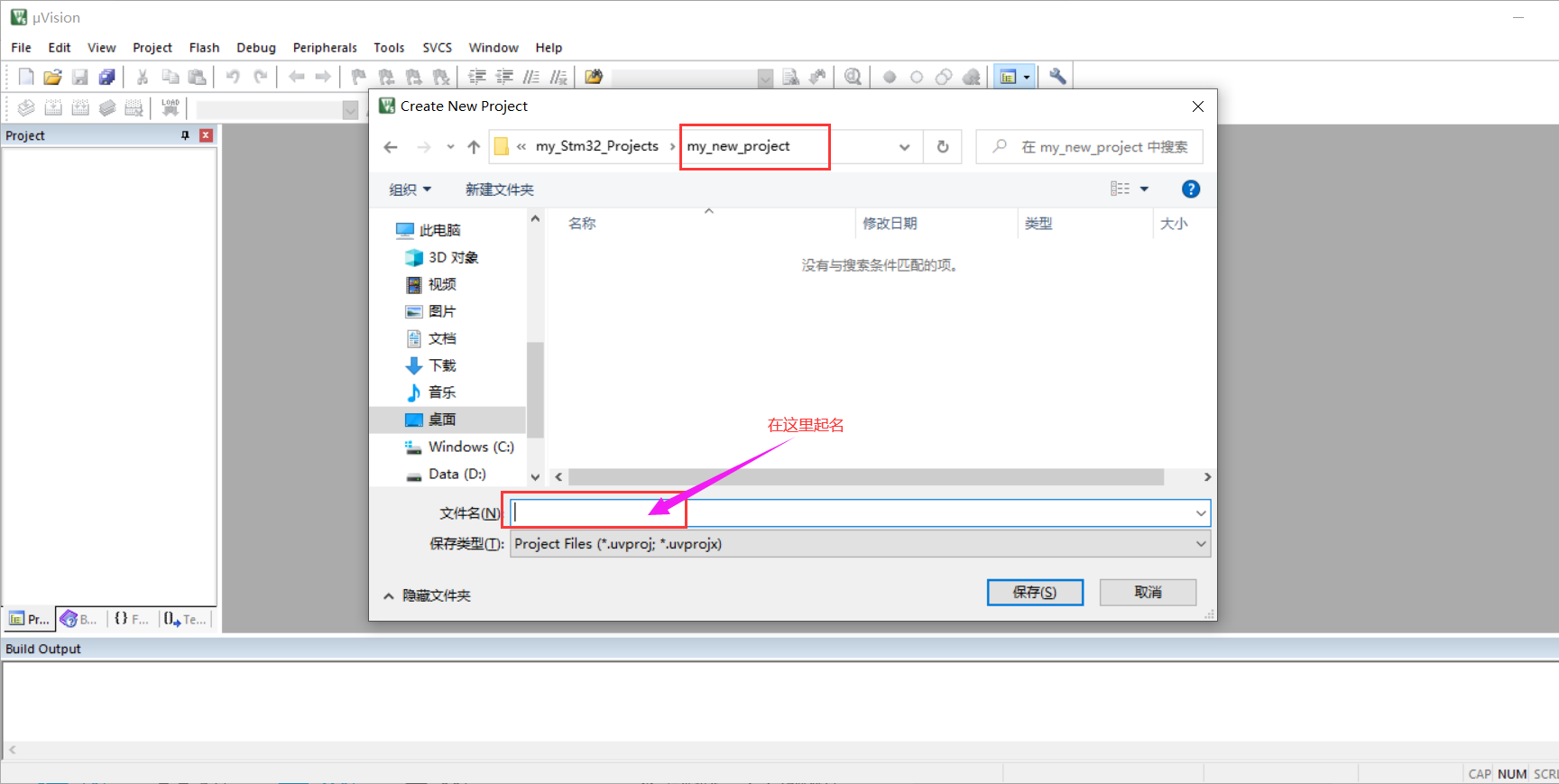
Task: Open the Debug menu
Action: tap(256, 48)
